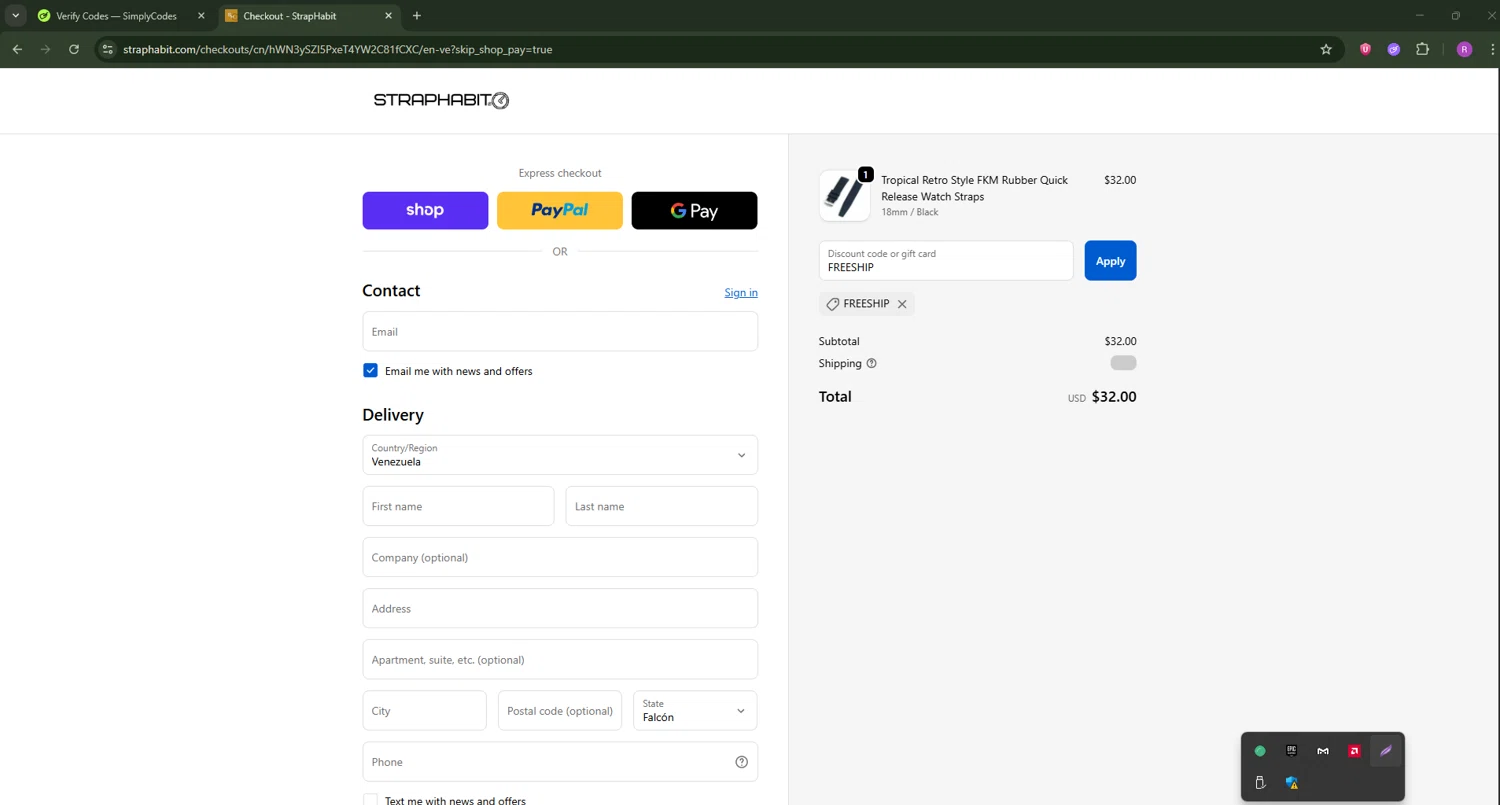Click into the First name field

point(458,506)
